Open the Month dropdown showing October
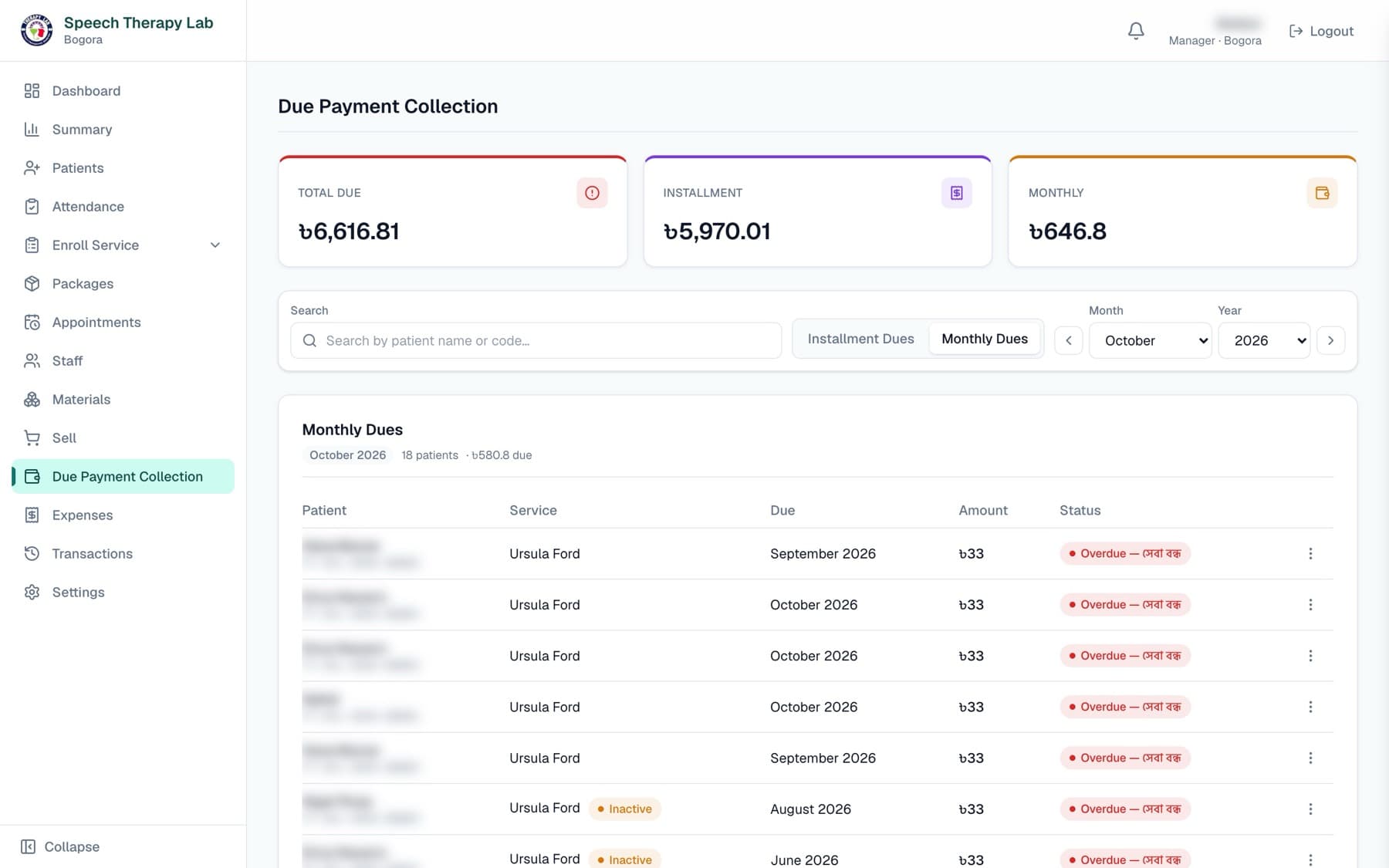Viewport: 1389px width, 868px height. 1150,340
